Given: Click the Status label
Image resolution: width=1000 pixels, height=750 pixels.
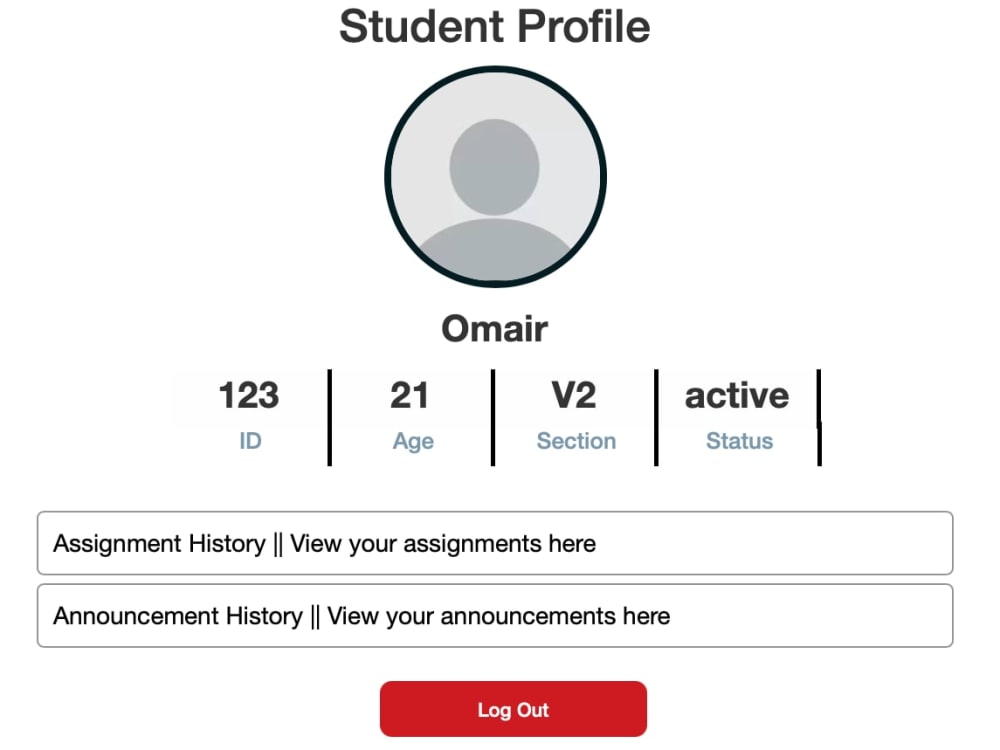Looking at the screenshot, I should pos(740,441).
